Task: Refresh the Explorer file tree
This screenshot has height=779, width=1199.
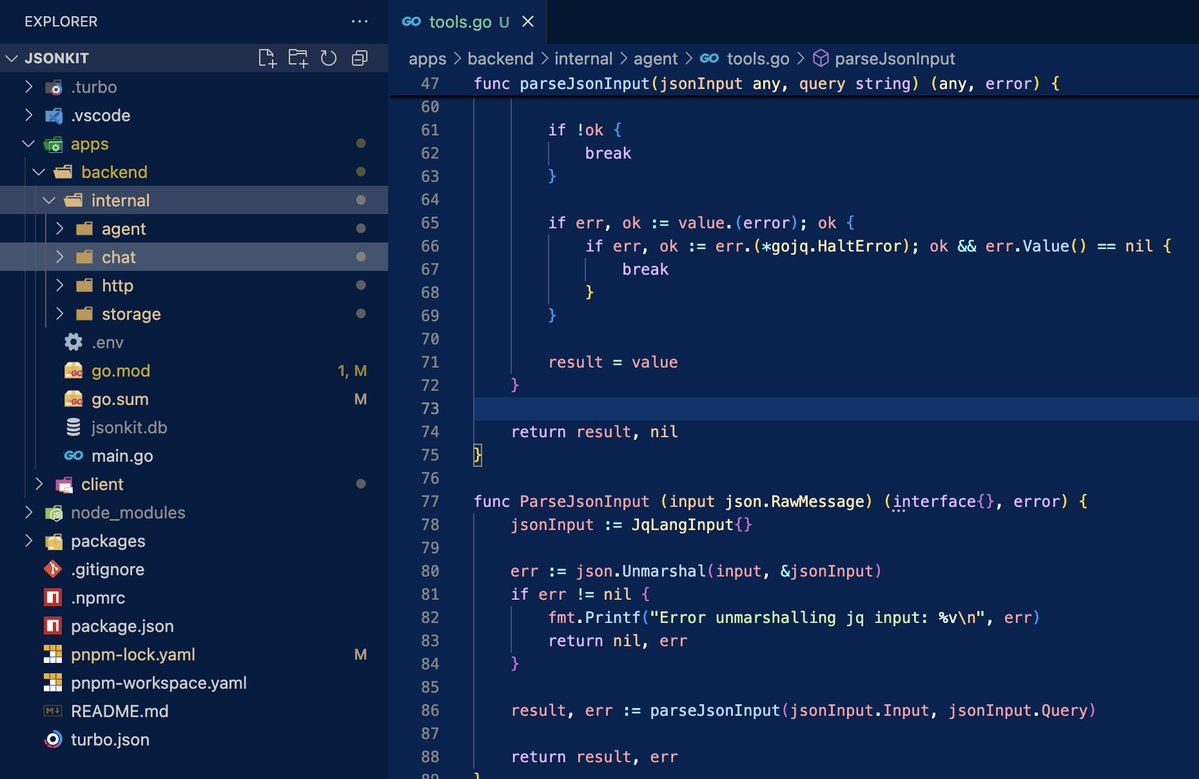Action: tap(329, 58)
